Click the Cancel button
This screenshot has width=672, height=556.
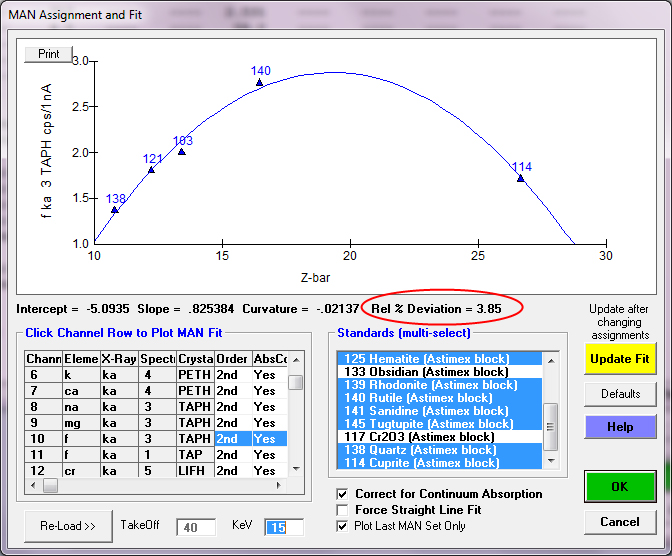(620, 522)
